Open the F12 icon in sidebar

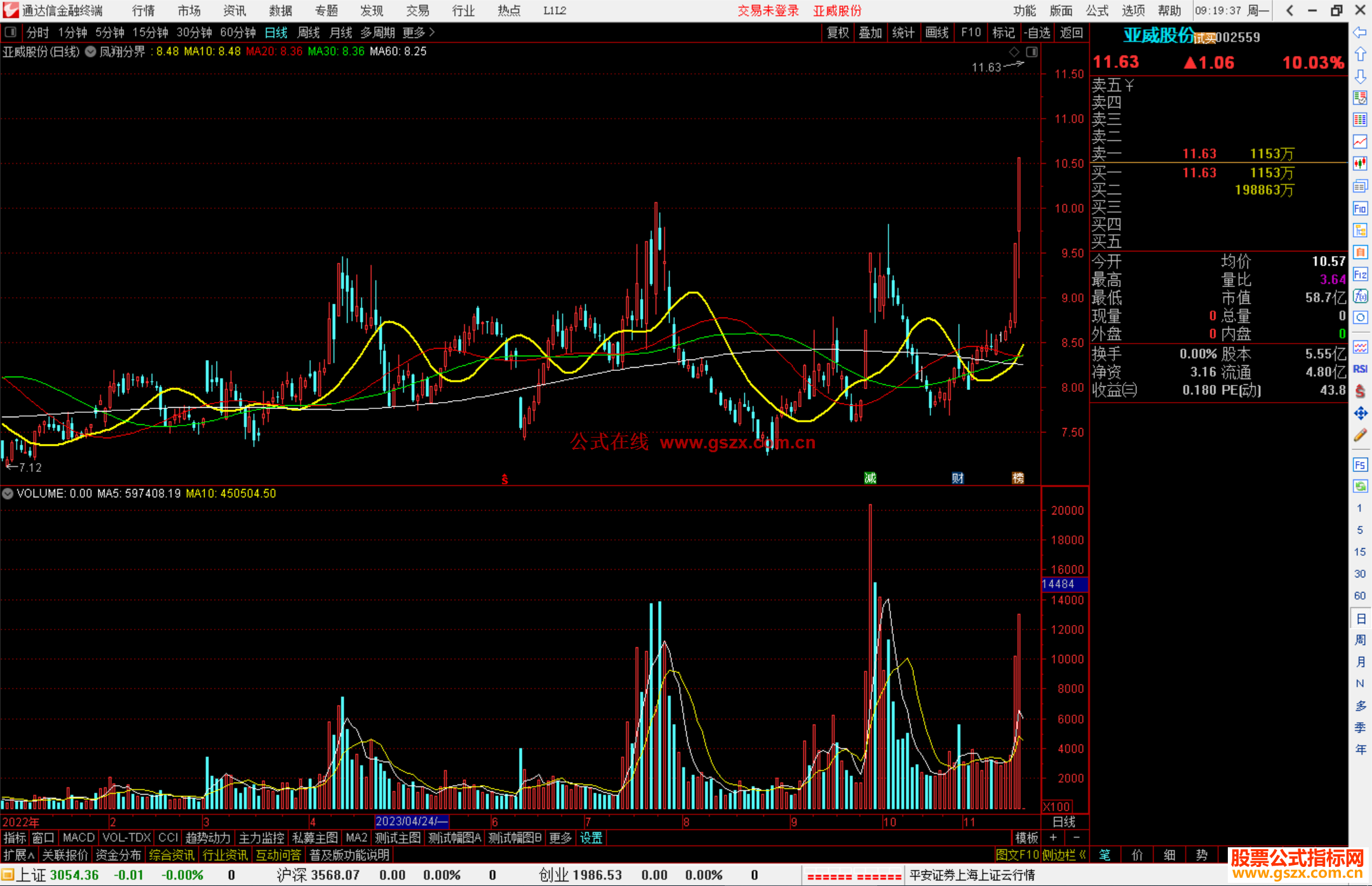(1360, 274)
